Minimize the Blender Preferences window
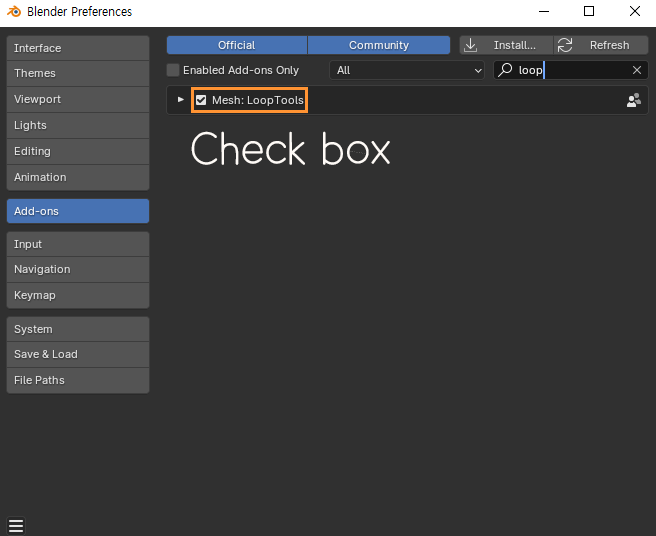 544,11
